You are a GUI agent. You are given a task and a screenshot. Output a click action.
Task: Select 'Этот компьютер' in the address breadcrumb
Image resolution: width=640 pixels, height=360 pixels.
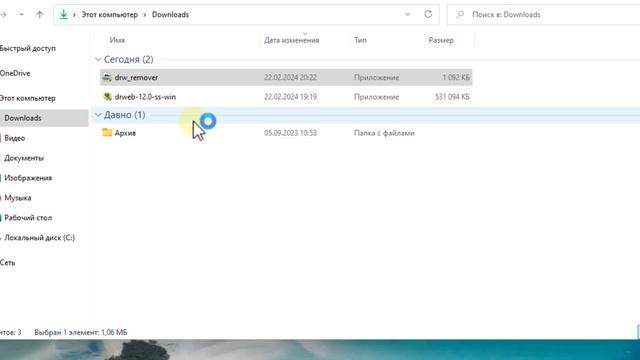[110, 15]
